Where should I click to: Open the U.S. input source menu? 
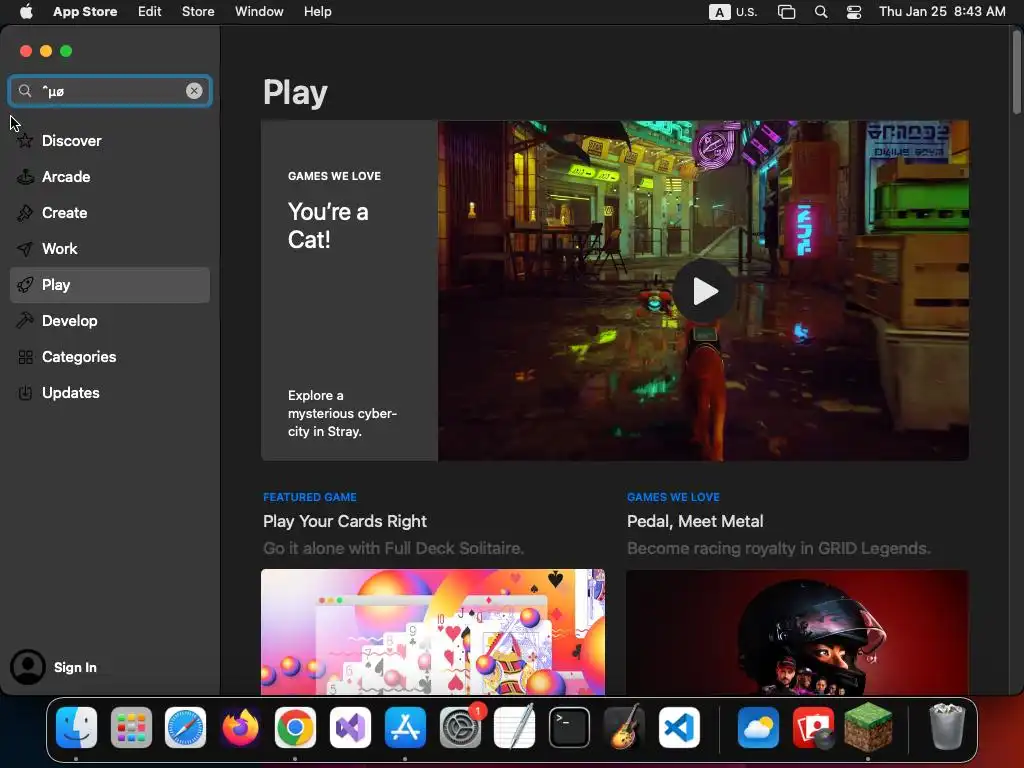pyautogui.click(x=733, y=12)
